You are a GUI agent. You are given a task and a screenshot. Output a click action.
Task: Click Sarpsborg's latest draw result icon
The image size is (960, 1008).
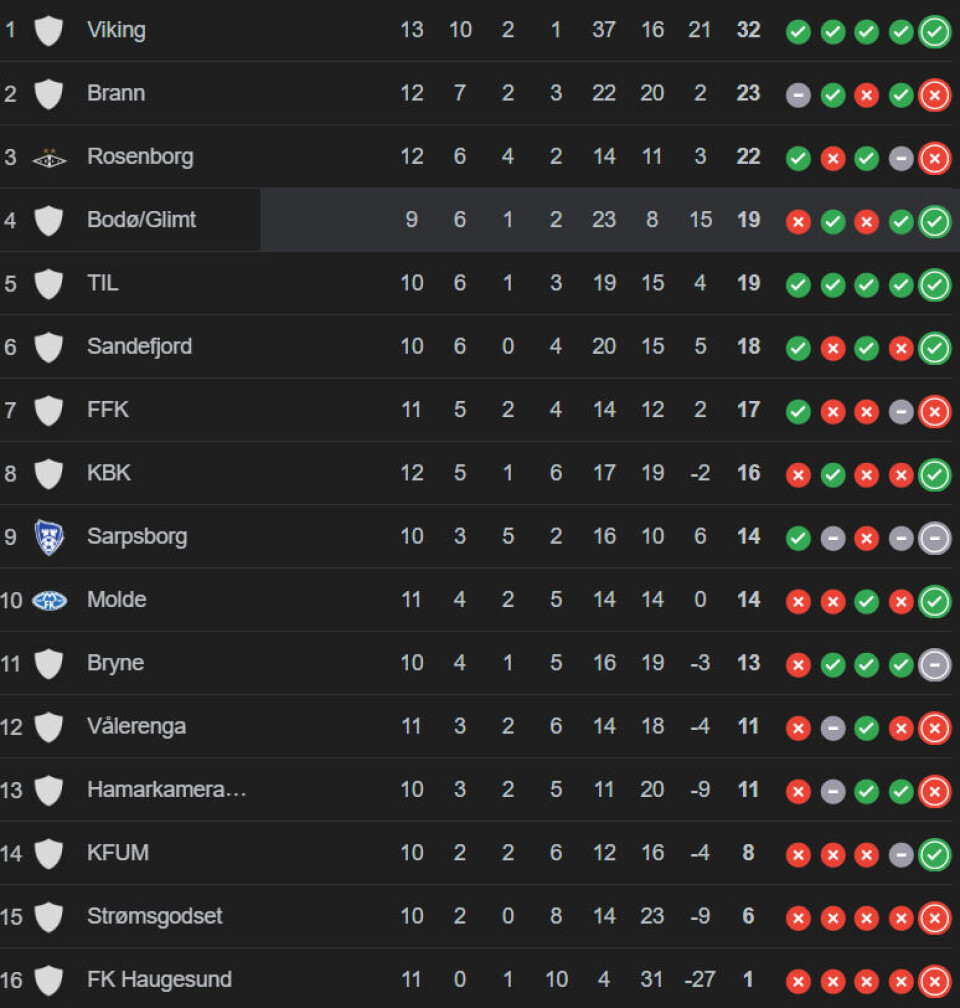coord(935,538)
